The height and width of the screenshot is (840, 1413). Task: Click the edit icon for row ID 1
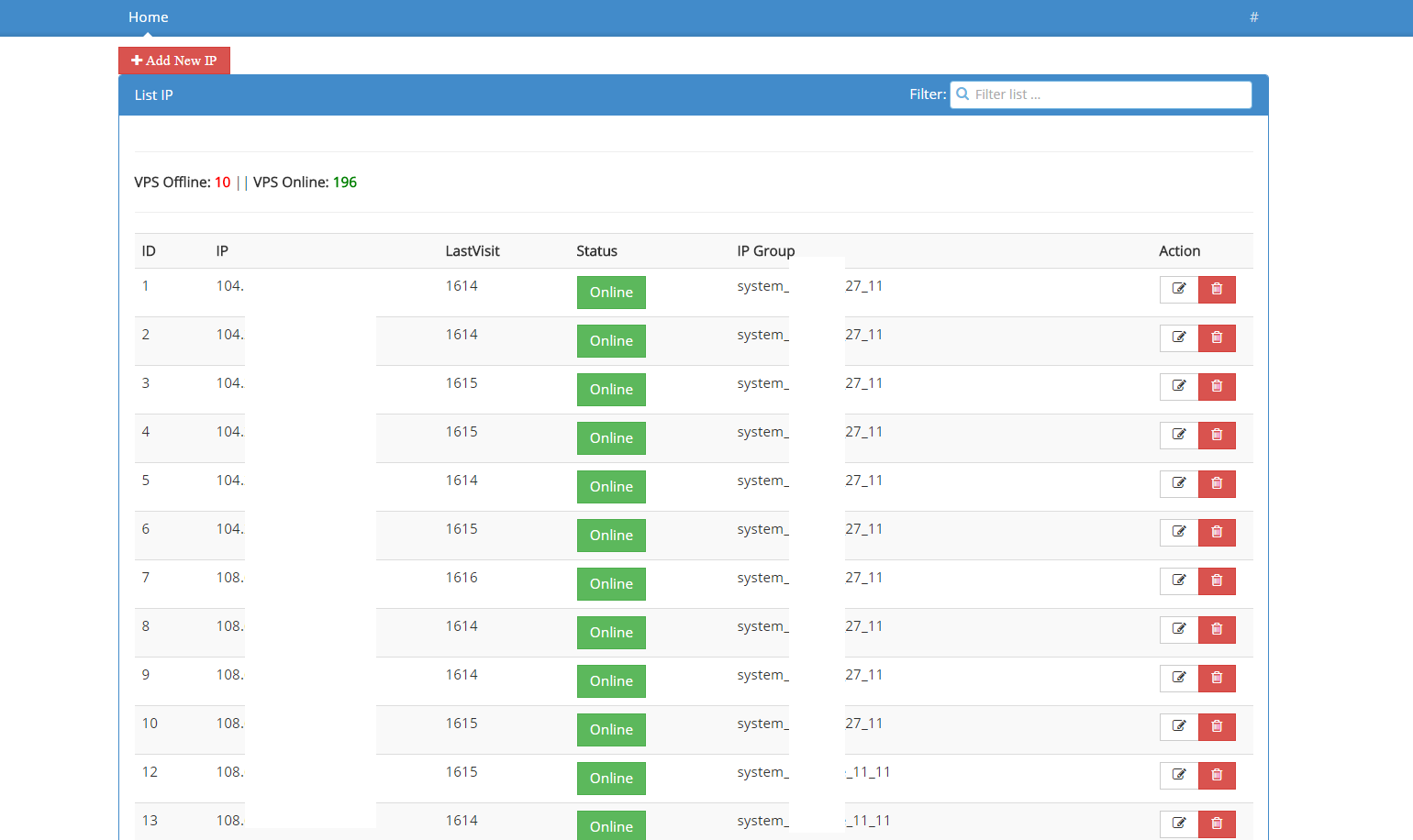(x=1179, y=290)
